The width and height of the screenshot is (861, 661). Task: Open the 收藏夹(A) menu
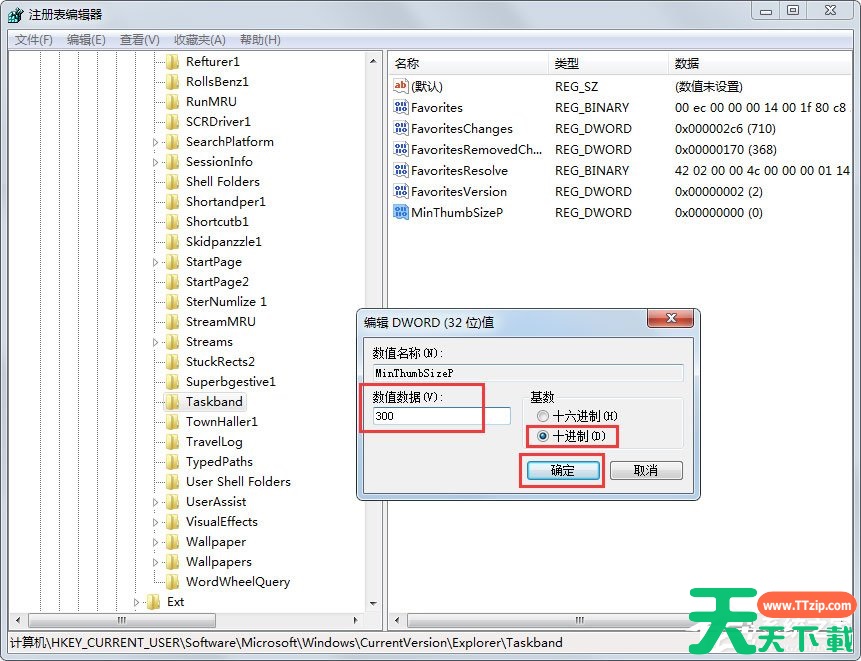pos(200,40)
